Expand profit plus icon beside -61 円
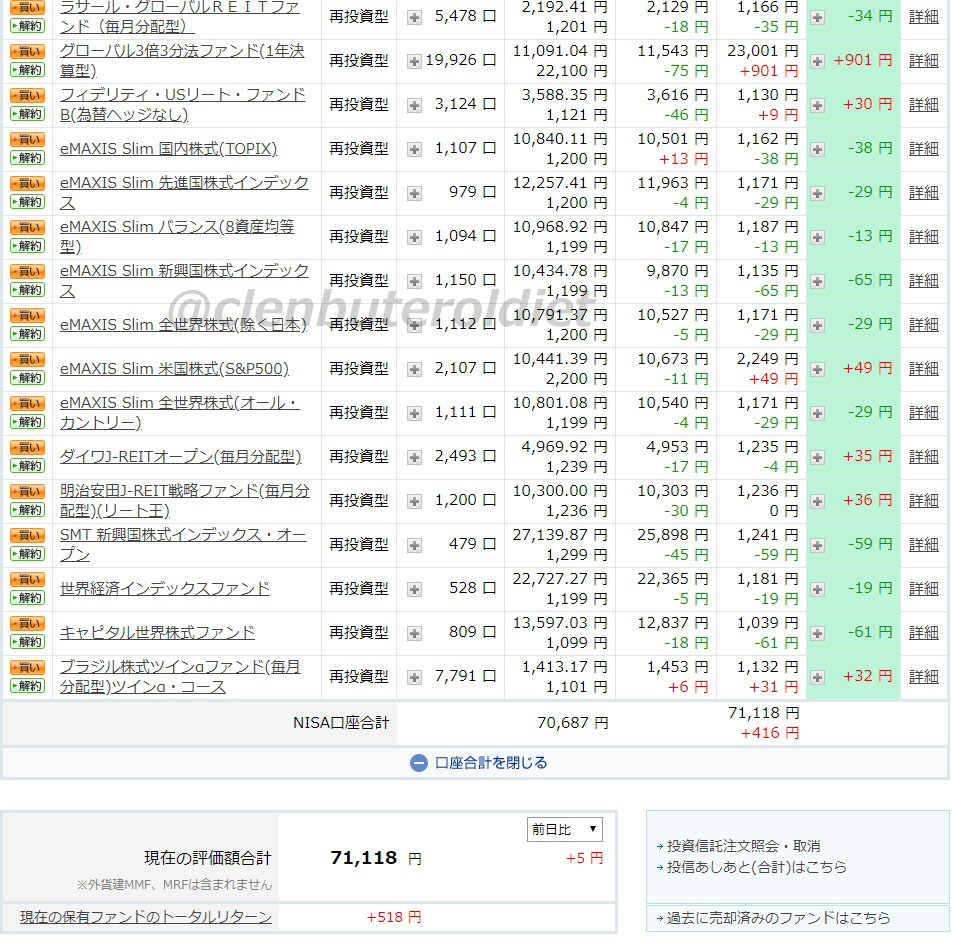Screen dimensions: 953x941 coord(818,633)
